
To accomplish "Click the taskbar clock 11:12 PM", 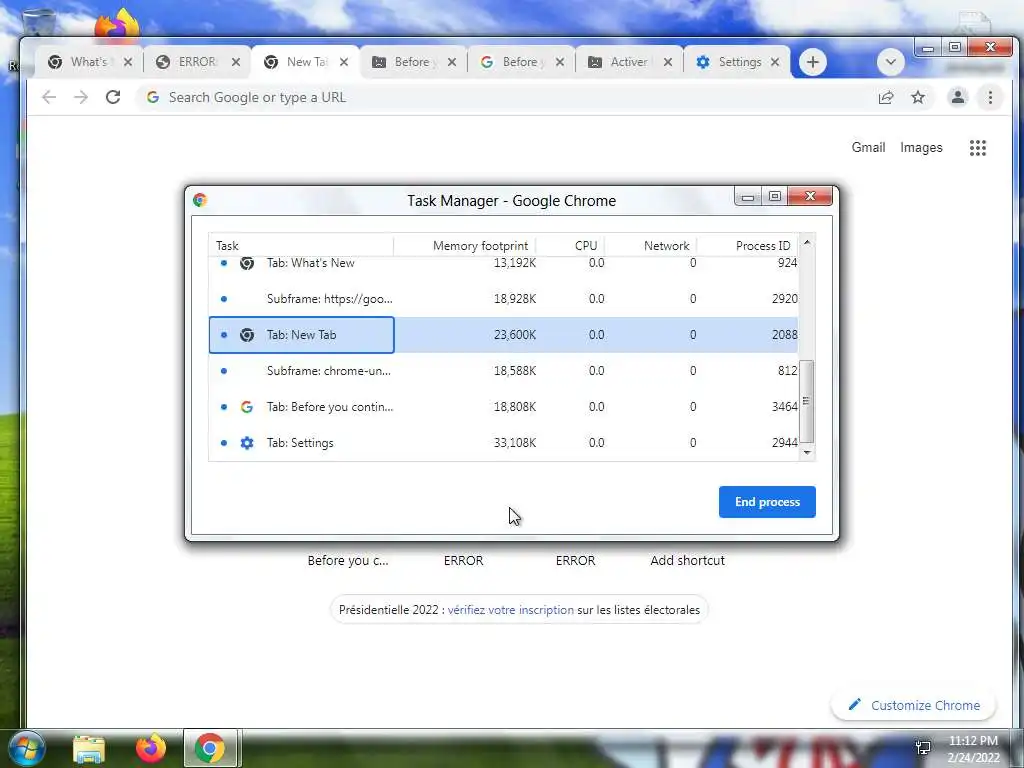I will tap(973, 741).
